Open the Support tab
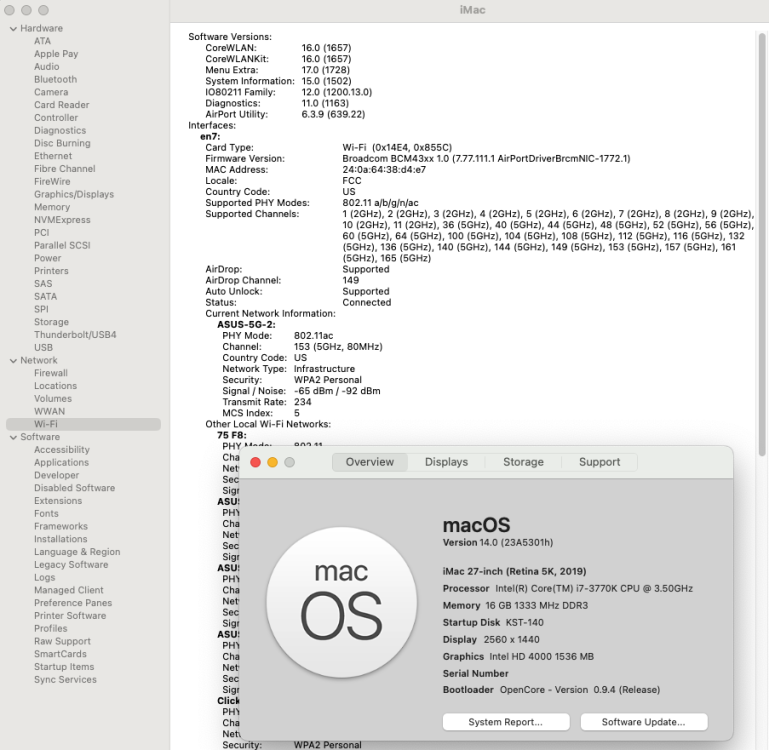This screenshot has width=769, height=750. click(599, 462)
